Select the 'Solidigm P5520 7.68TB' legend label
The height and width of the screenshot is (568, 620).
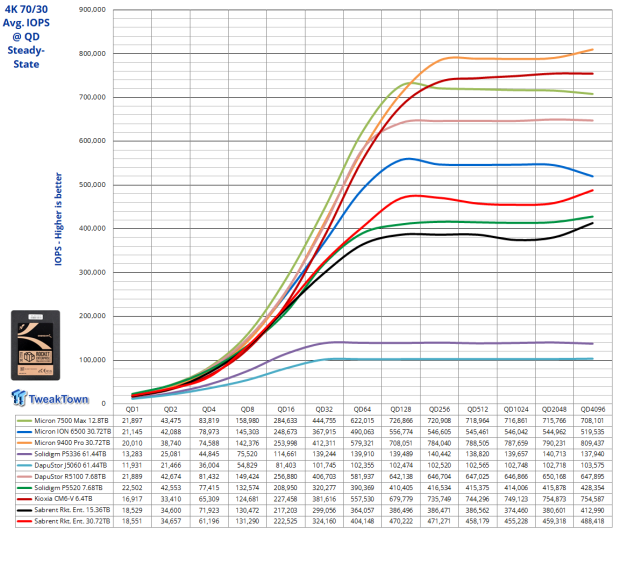68,488
